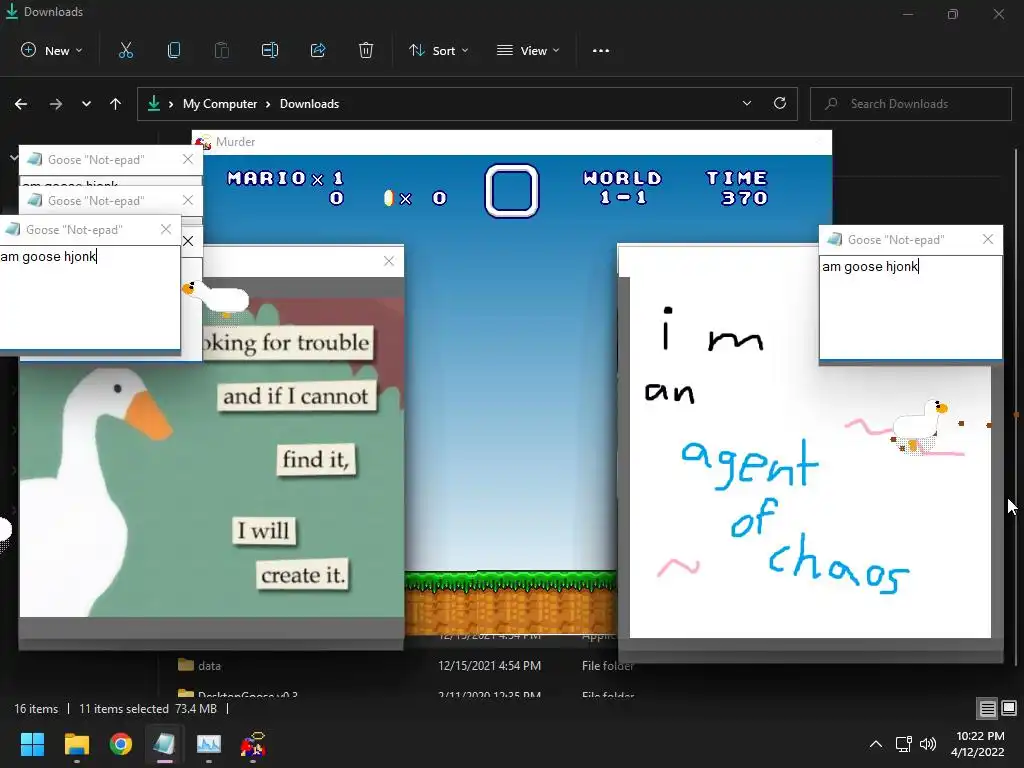Click the Goose Not-epad taskbar icon
Viewport: 1024px width, 768px height.
click(x=165, y=744)
